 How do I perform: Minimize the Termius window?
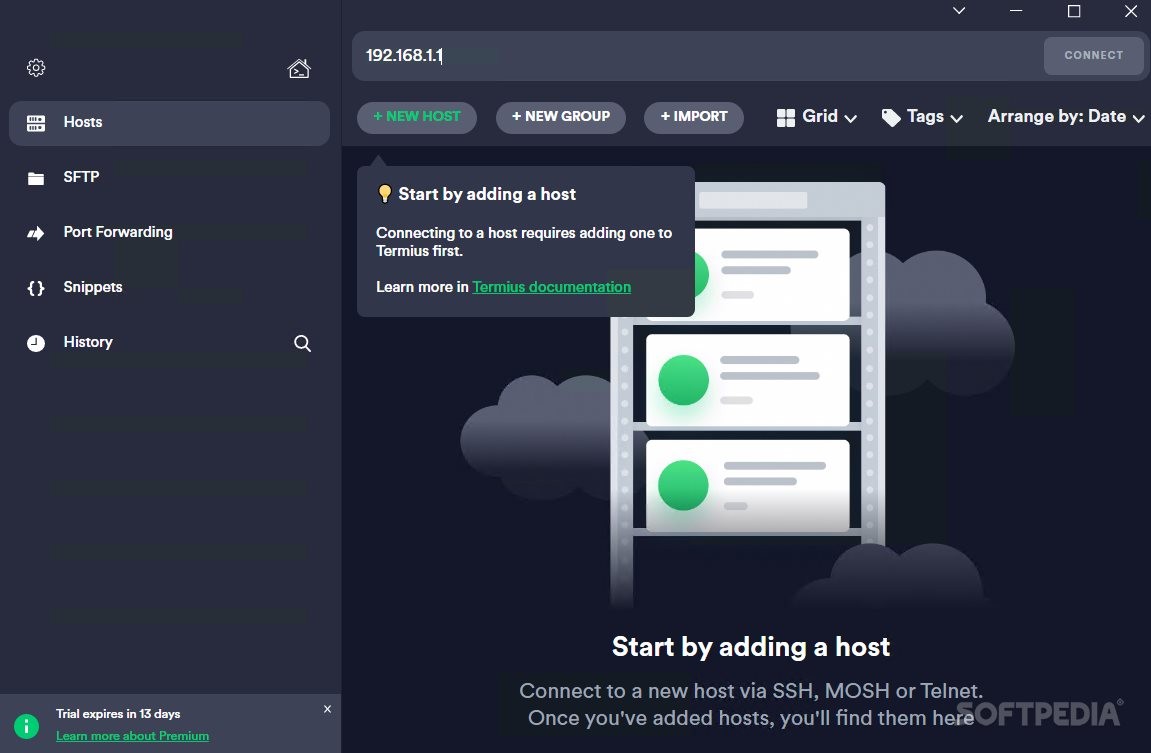(x=1016, y=10)
